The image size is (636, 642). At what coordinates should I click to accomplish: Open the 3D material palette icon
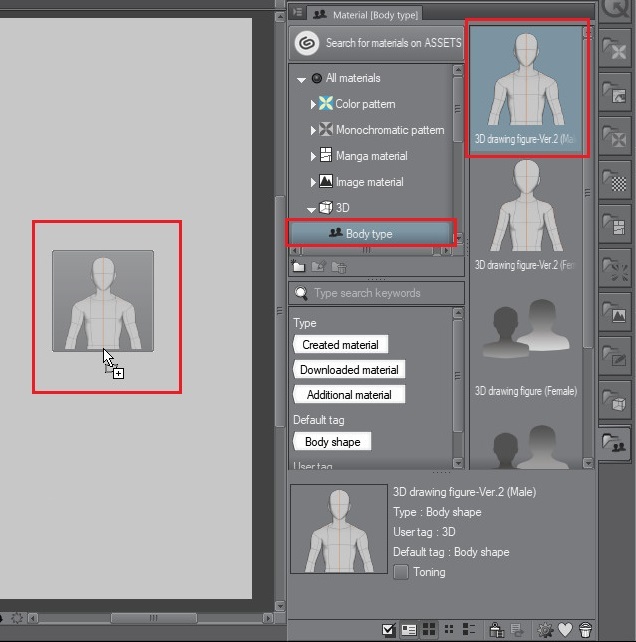(x=615, y=398)
